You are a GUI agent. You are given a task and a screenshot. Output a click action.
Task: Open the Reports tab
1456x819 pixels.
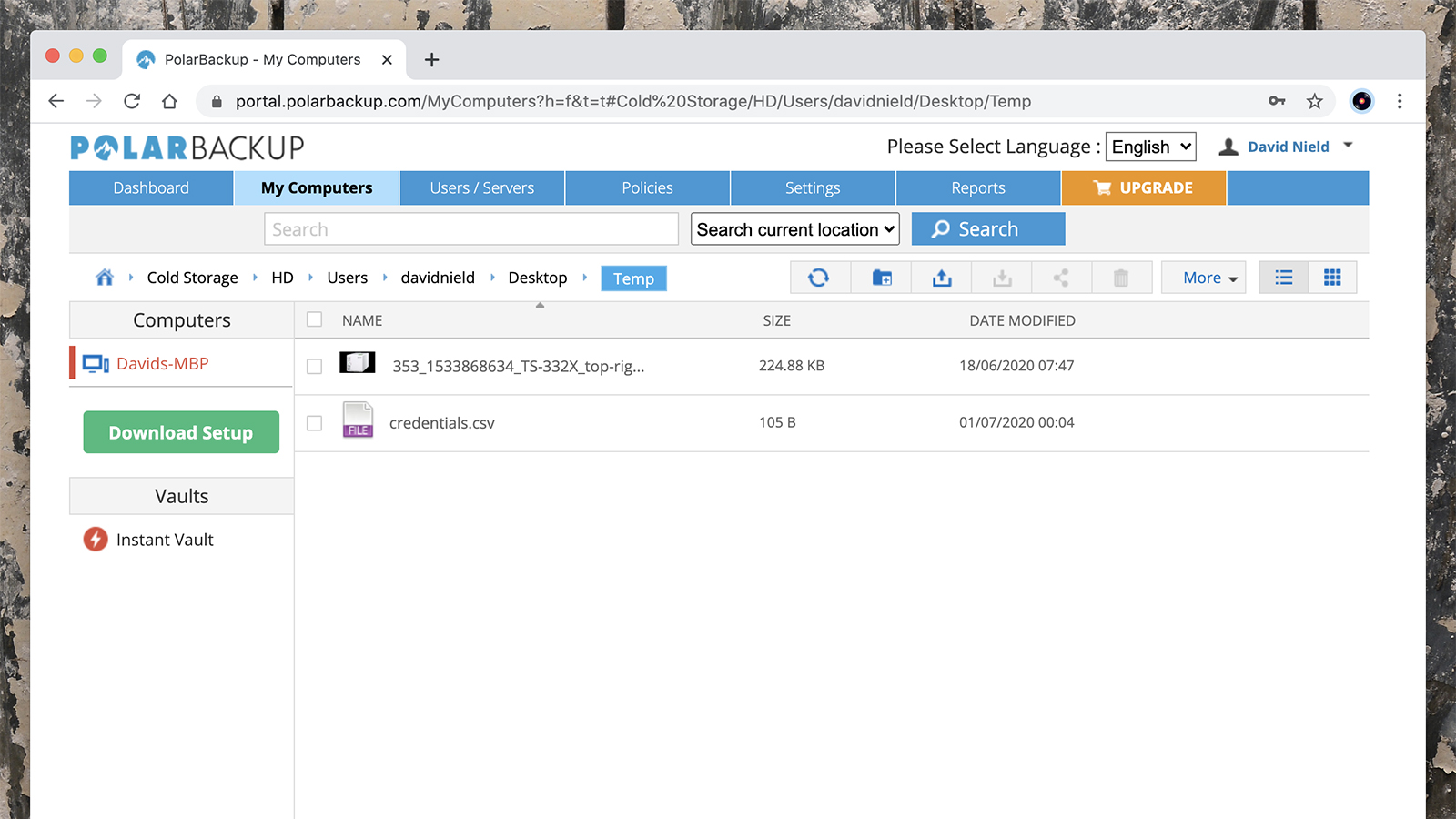pos(978,187)
